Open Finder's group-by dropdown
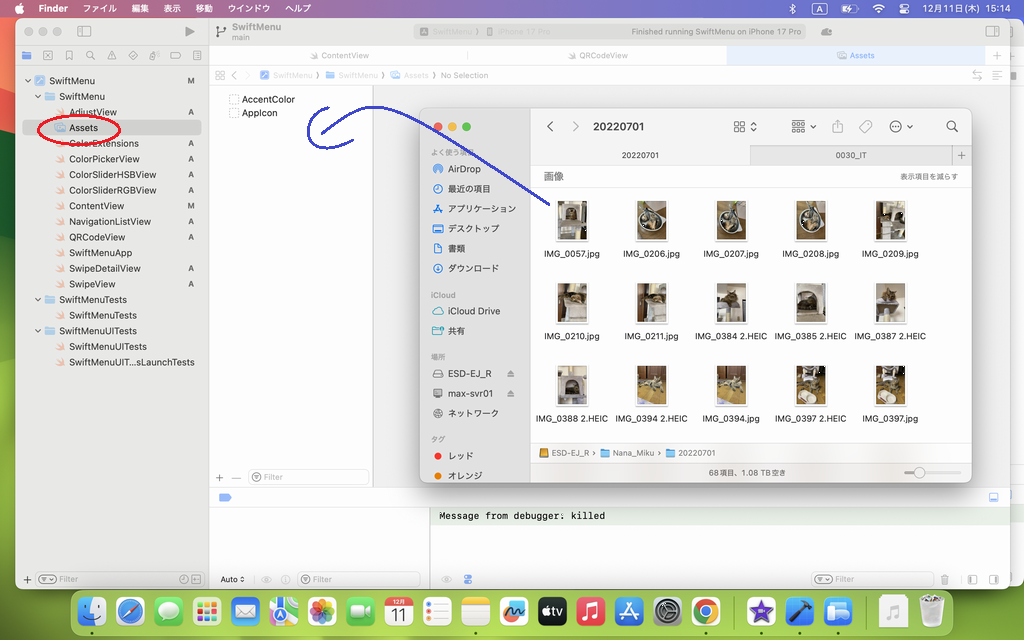The width and height of the screenshot is (1024, 640). click(x=803, y=127)
